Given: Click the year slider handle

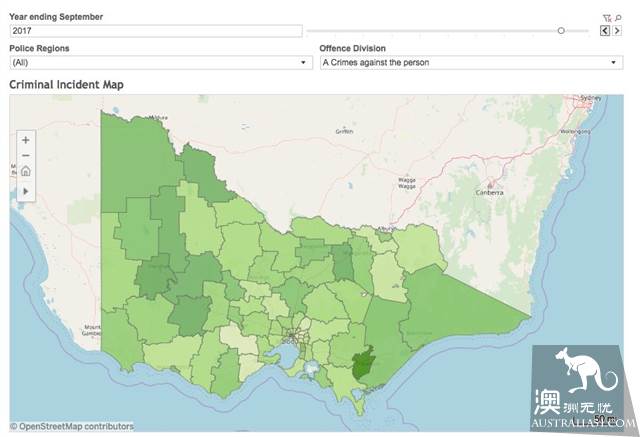Looking at the screenshot, I should 561,31.
